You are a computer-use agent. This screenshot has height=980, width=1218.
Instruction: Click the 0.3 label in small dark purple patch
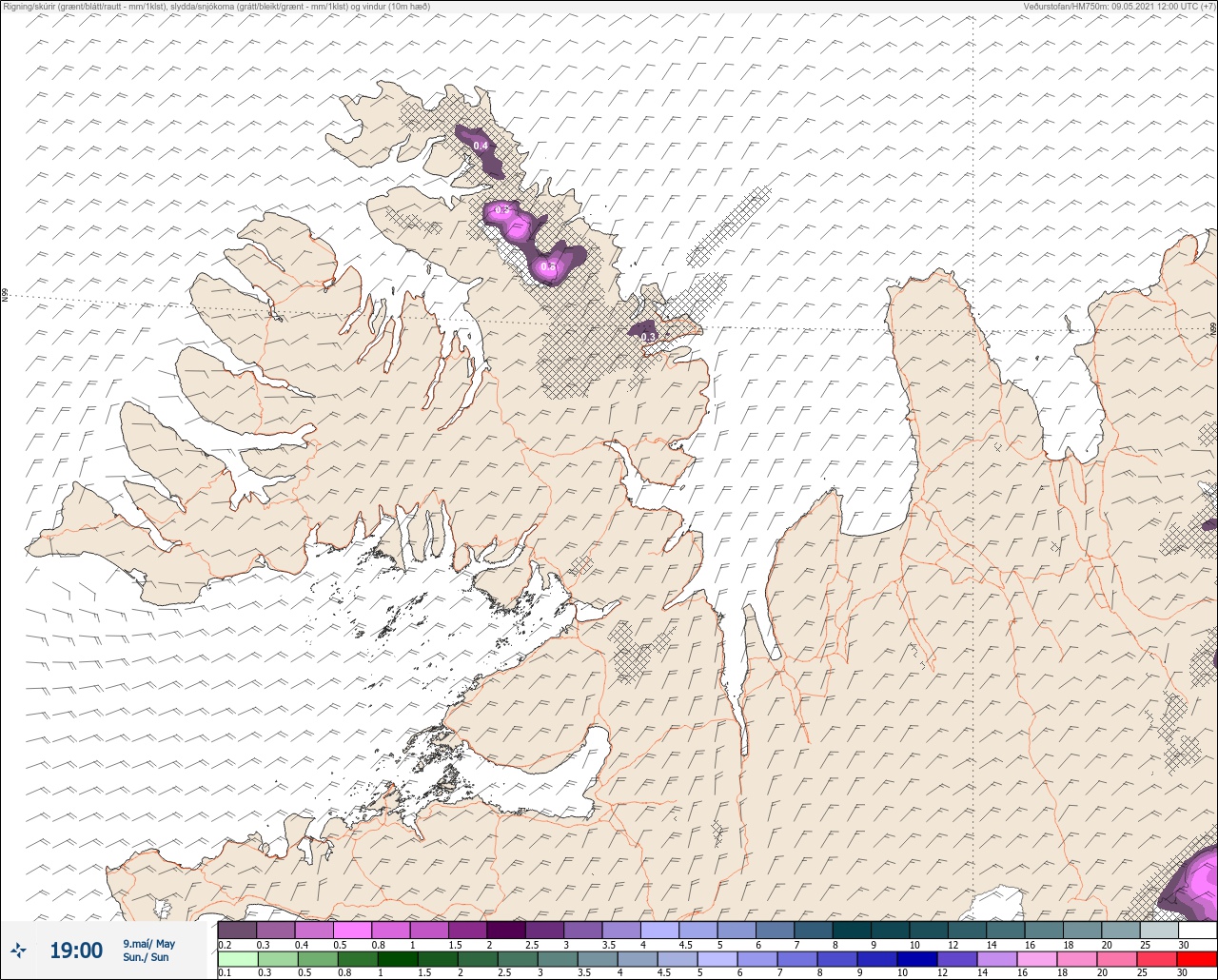(x=648, y=337)
